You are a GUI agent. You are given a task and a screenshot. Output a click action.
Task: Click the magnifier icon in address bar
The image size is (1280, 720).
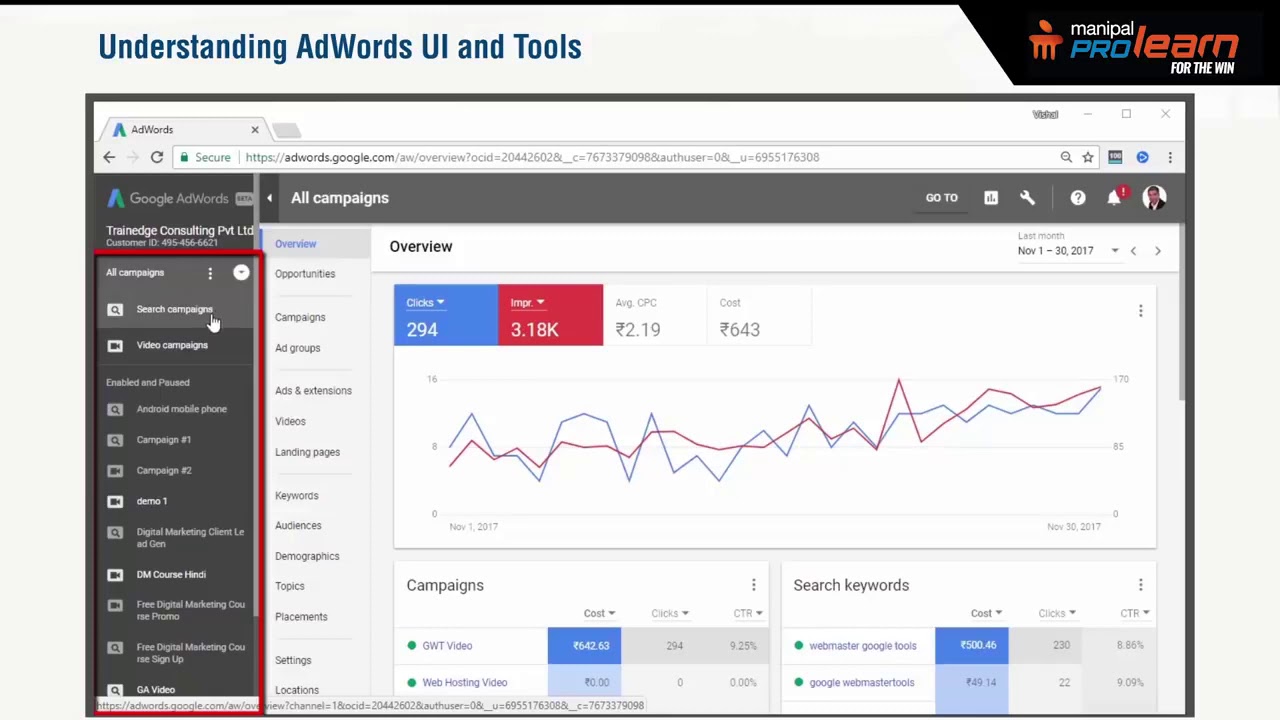(x=1066, y=157)
